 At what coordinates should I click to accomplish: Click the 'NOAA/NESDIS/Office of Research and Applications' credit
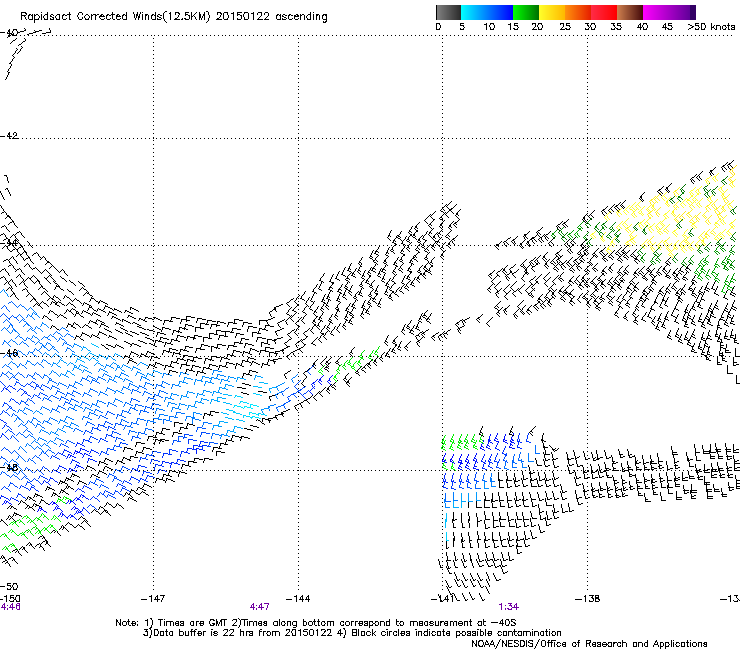(x=589, y=644)
